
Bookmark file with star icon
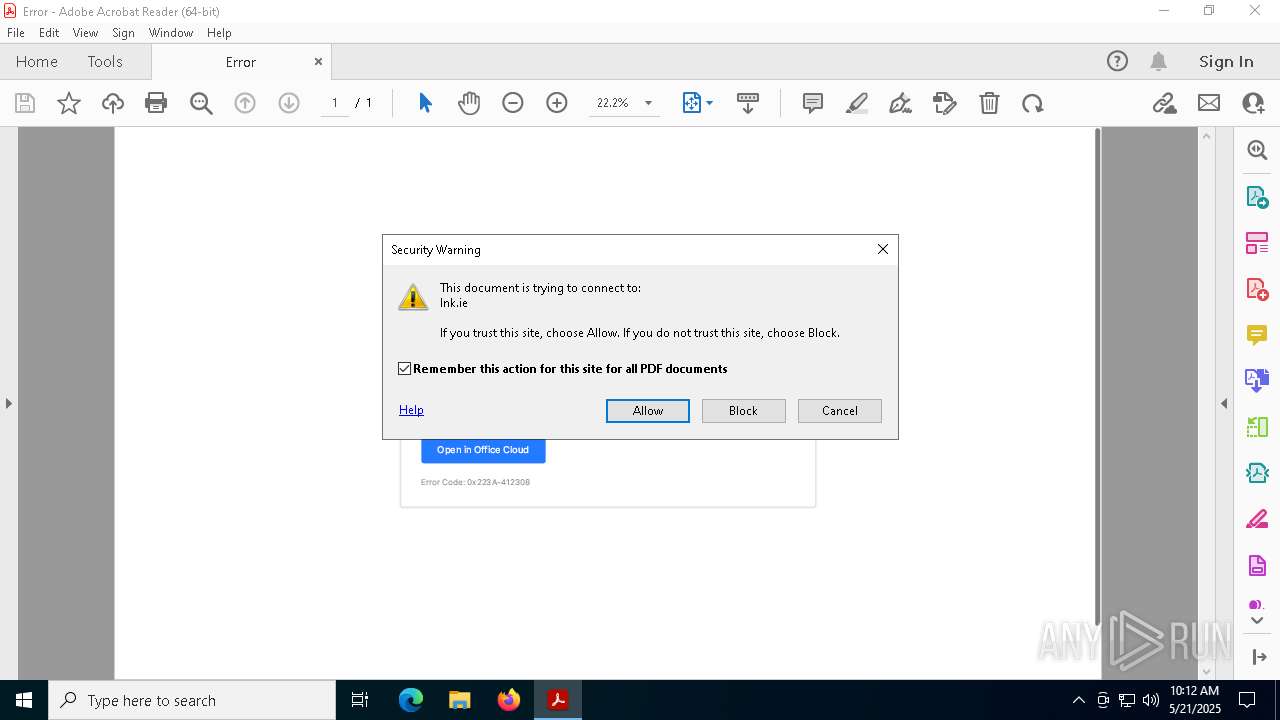(x=69, y=103)
